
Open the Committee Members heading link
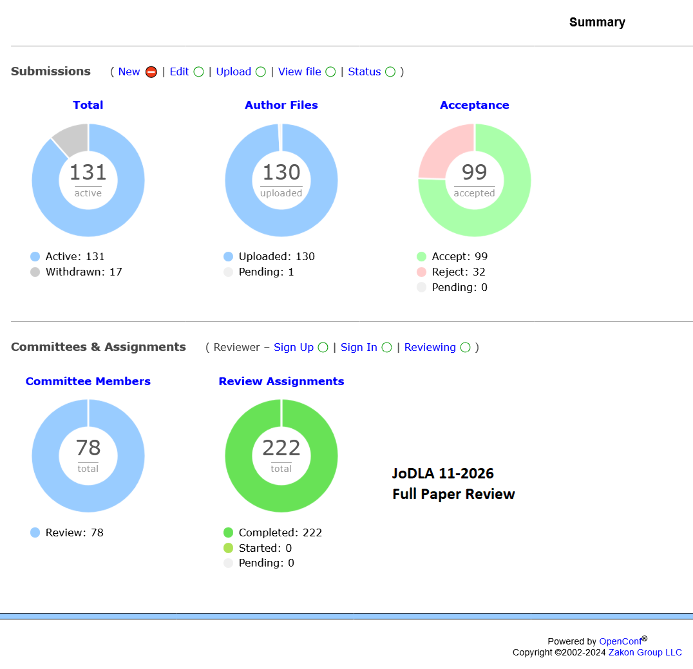pyautogui.click(x=88, y=381)
